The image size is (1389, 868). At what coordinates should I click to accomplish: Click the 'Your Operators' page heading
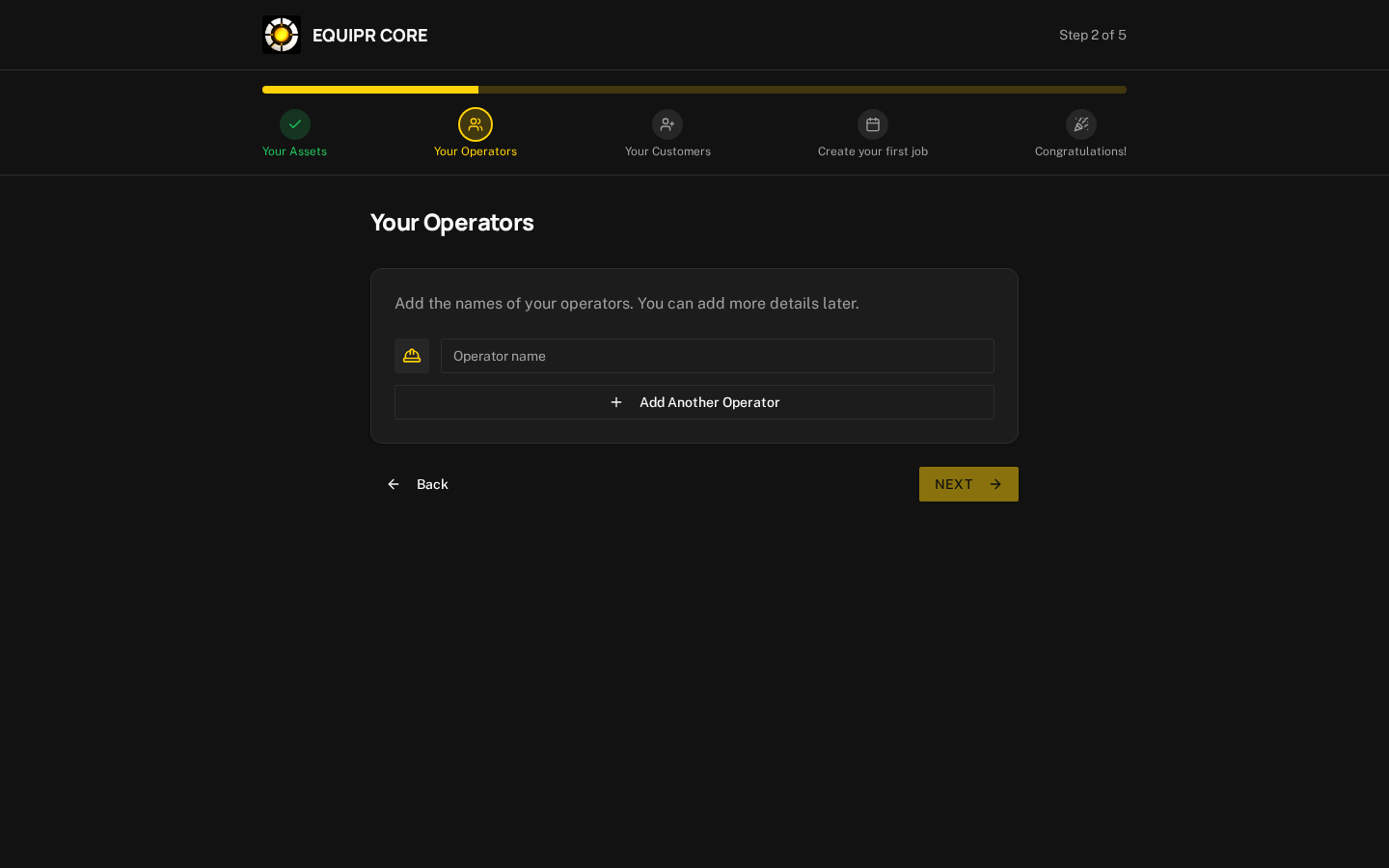pyautogui.click(x=452, y=222)
